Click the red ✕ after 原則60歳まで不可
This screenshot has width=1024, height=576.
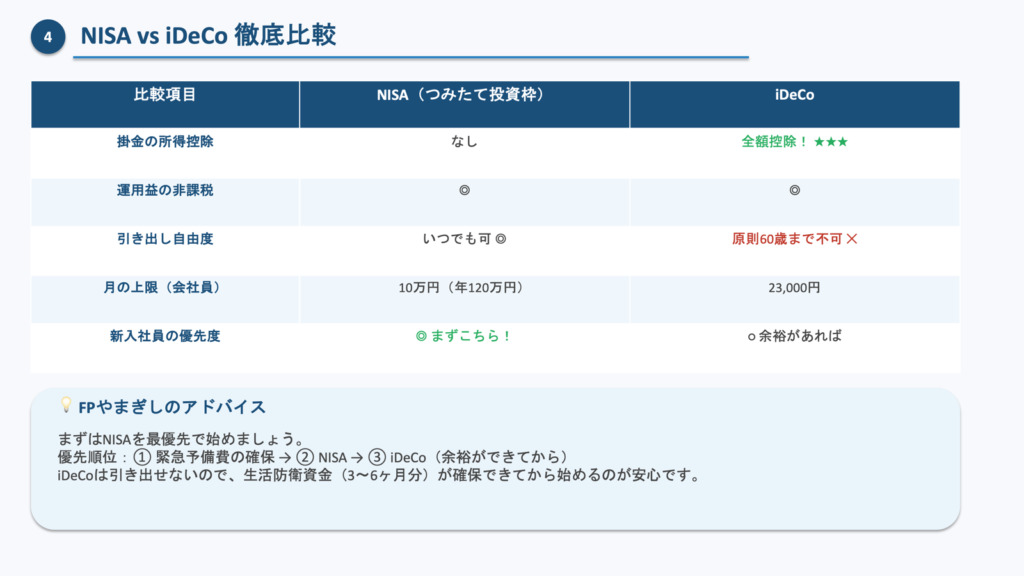[x=851, y=240]
